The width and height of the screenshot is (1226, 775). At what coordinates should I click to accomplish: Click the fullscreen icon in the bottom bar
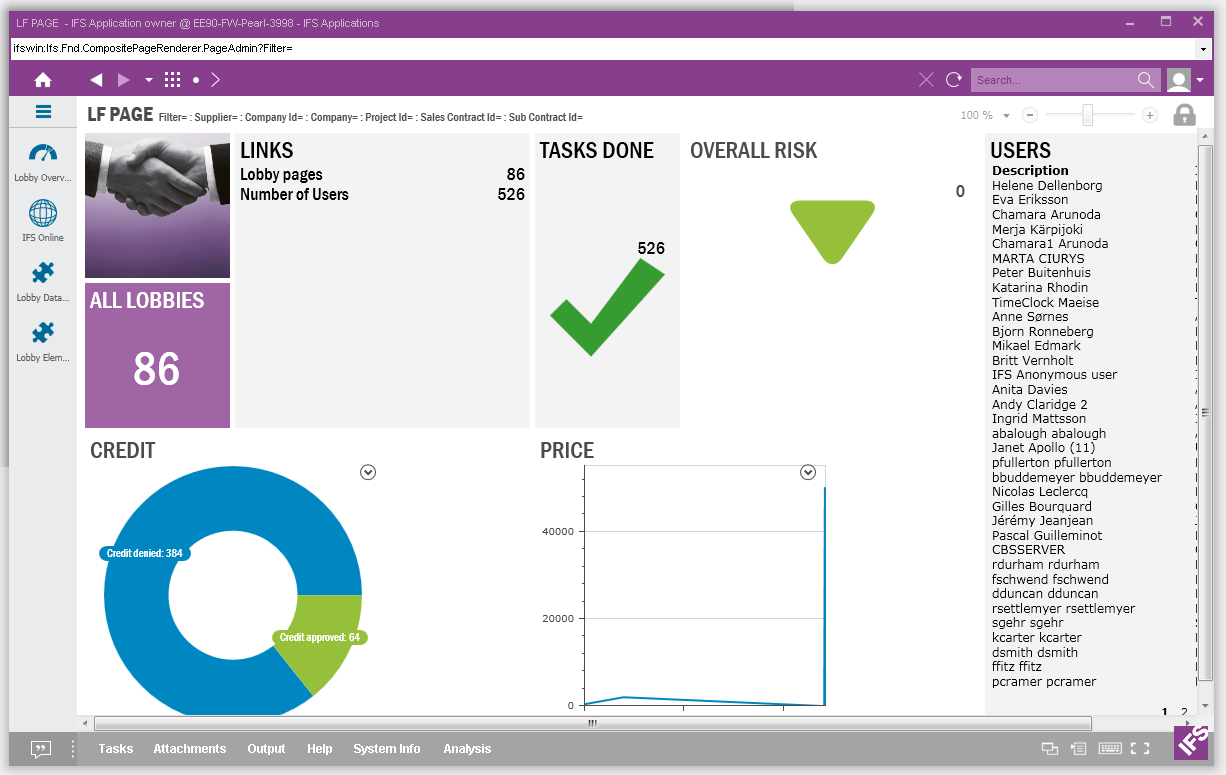1140,748
